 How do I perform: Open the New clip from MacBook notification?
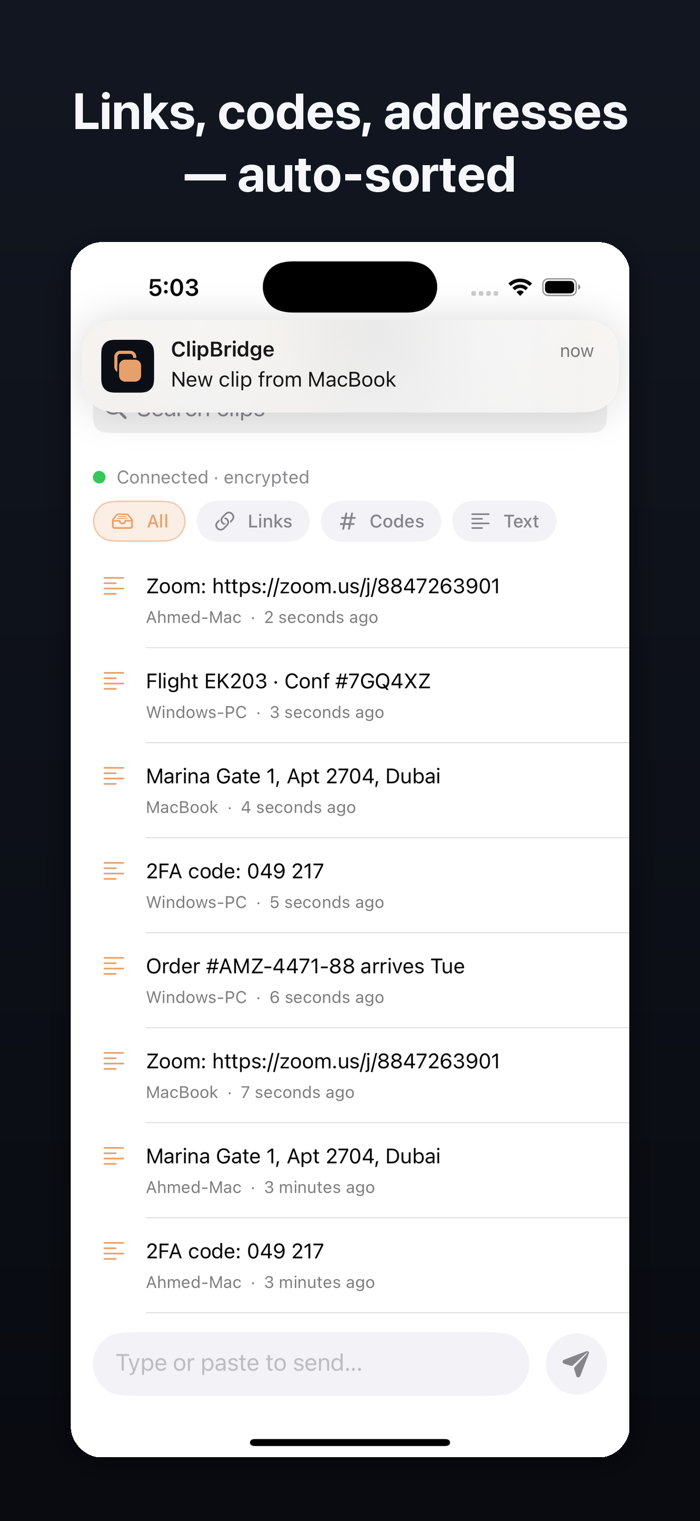pos(350,366)
